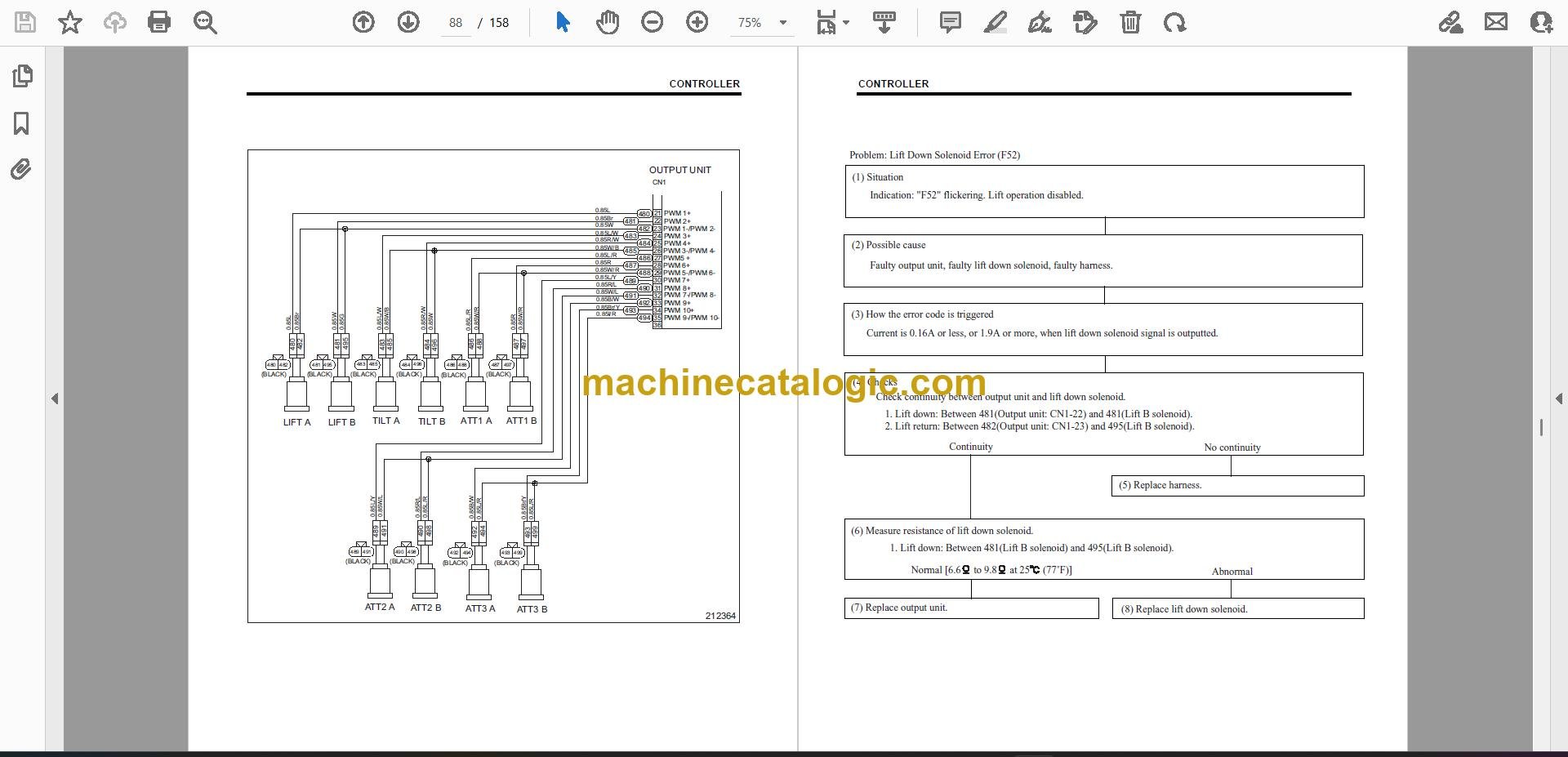The image size is (1568, 757).
Task: Click the 'CONTROLLER' header on the right page
Action: pos(893,84)
